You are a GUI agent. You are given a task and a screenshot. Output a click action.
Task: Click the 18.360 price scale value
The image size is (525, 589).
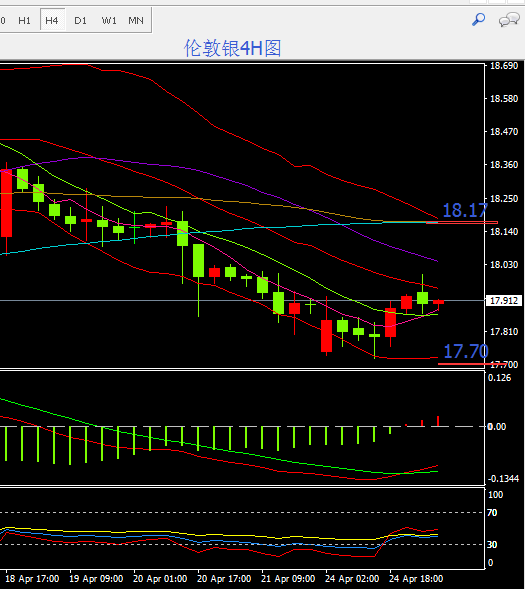point(504,165)
